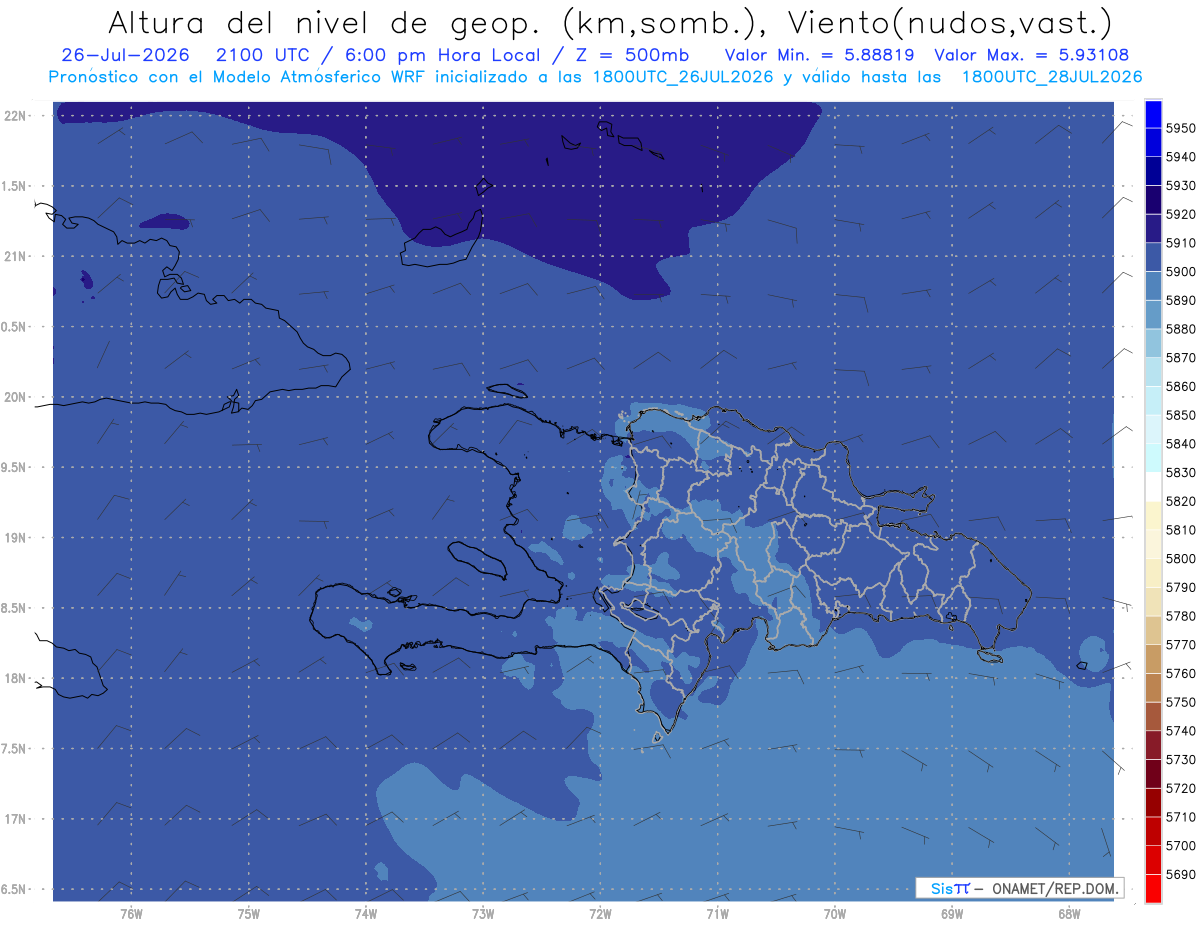Click the 72W longitude axis label
Viewport: 1200px width, 927px height.
600,913
